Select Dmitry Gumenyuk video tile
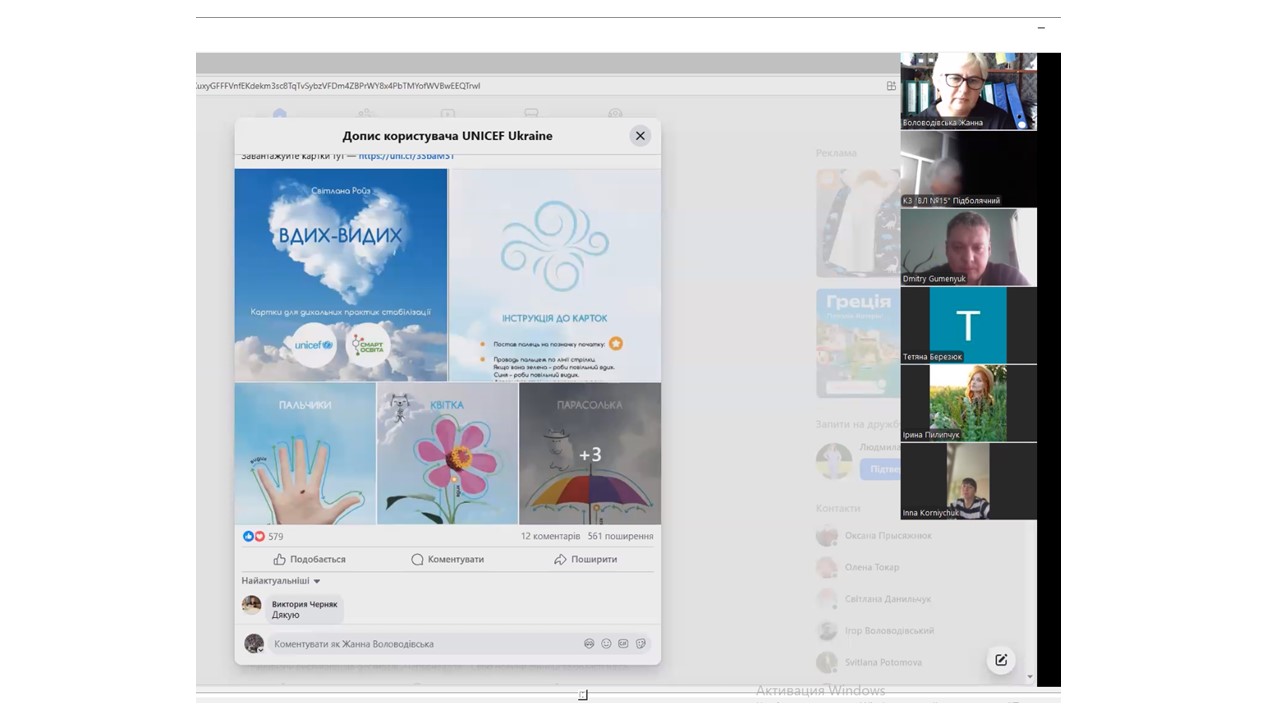 (x=968, y=247)
